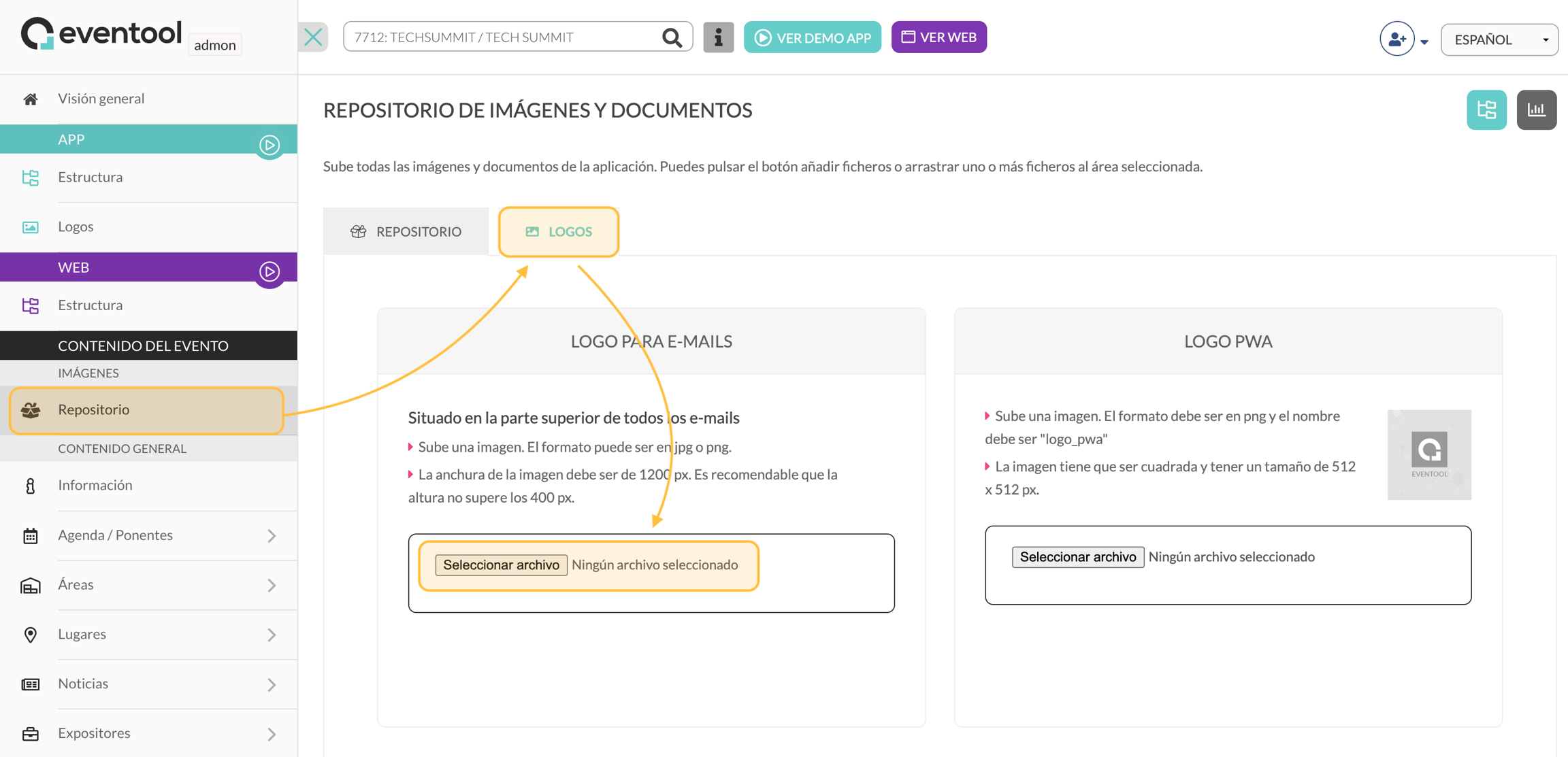
Task: Close the selected event with X icon
Action: click(x=313, y=37)
